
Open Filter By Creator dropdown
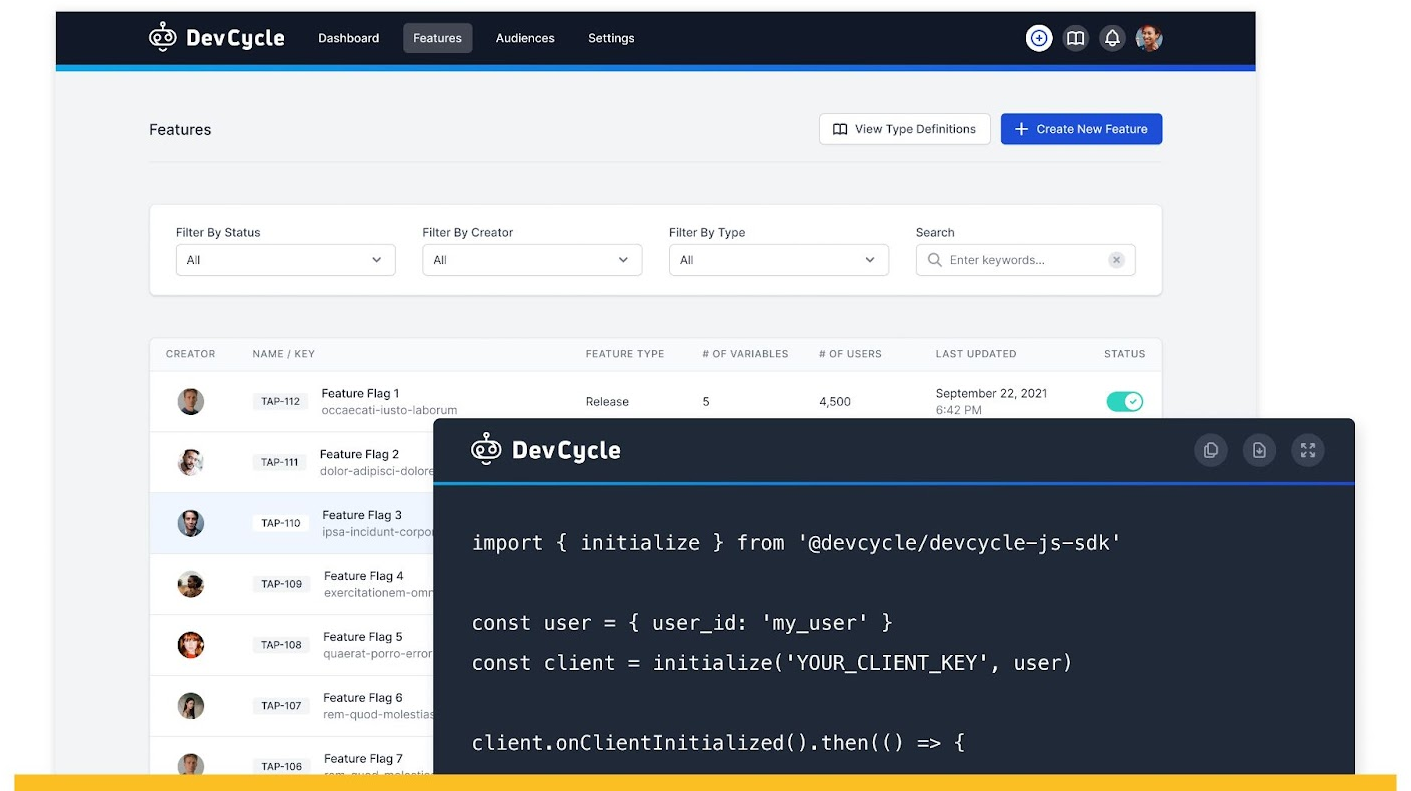click(x=532, y=260)
